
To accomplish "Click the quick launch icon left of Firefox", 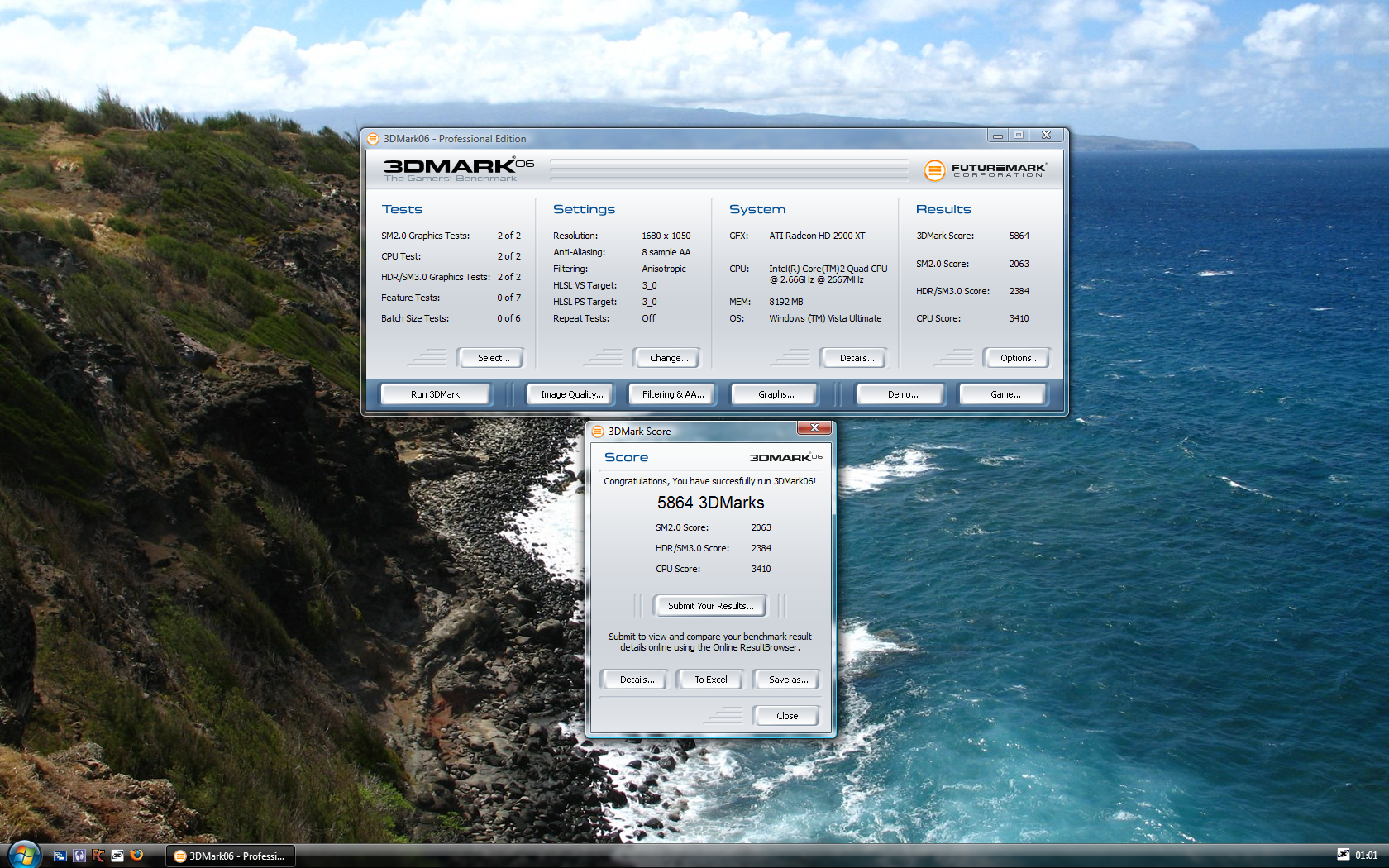I will [x=117, y=856].
